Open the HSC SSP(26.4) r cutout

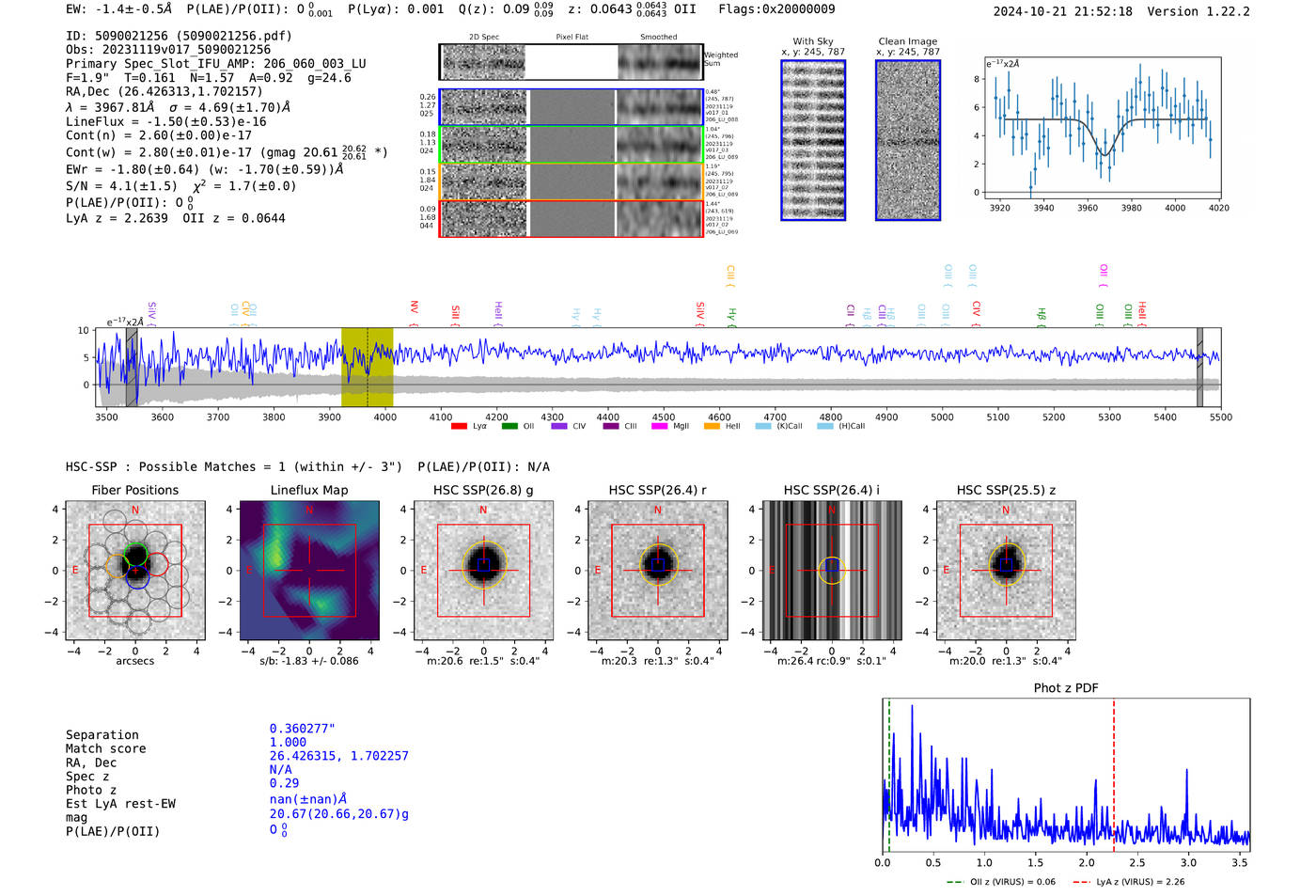[x=658, y=571]
